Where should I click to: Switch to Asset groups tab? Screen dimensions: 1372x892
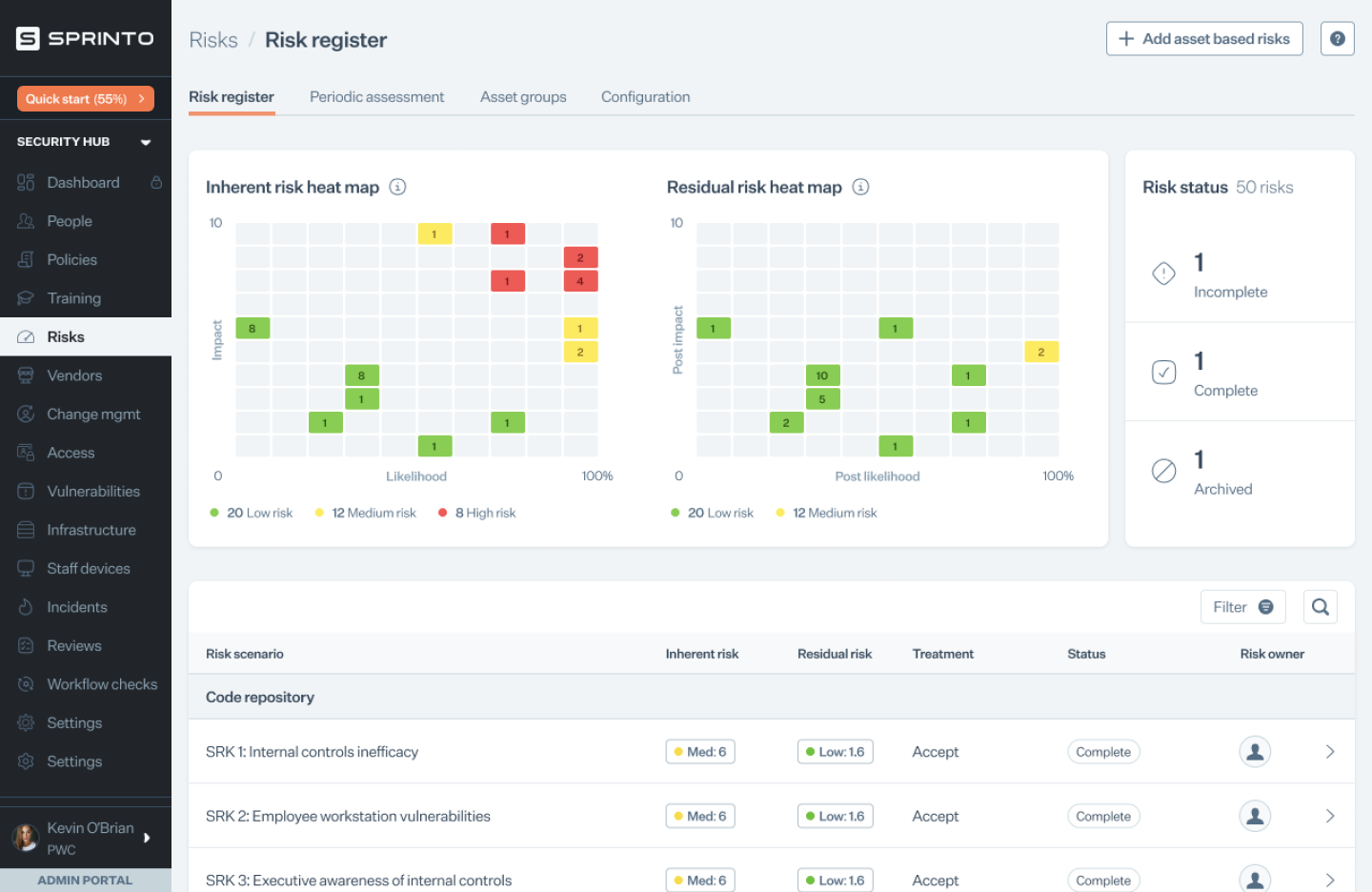point(523,97)
